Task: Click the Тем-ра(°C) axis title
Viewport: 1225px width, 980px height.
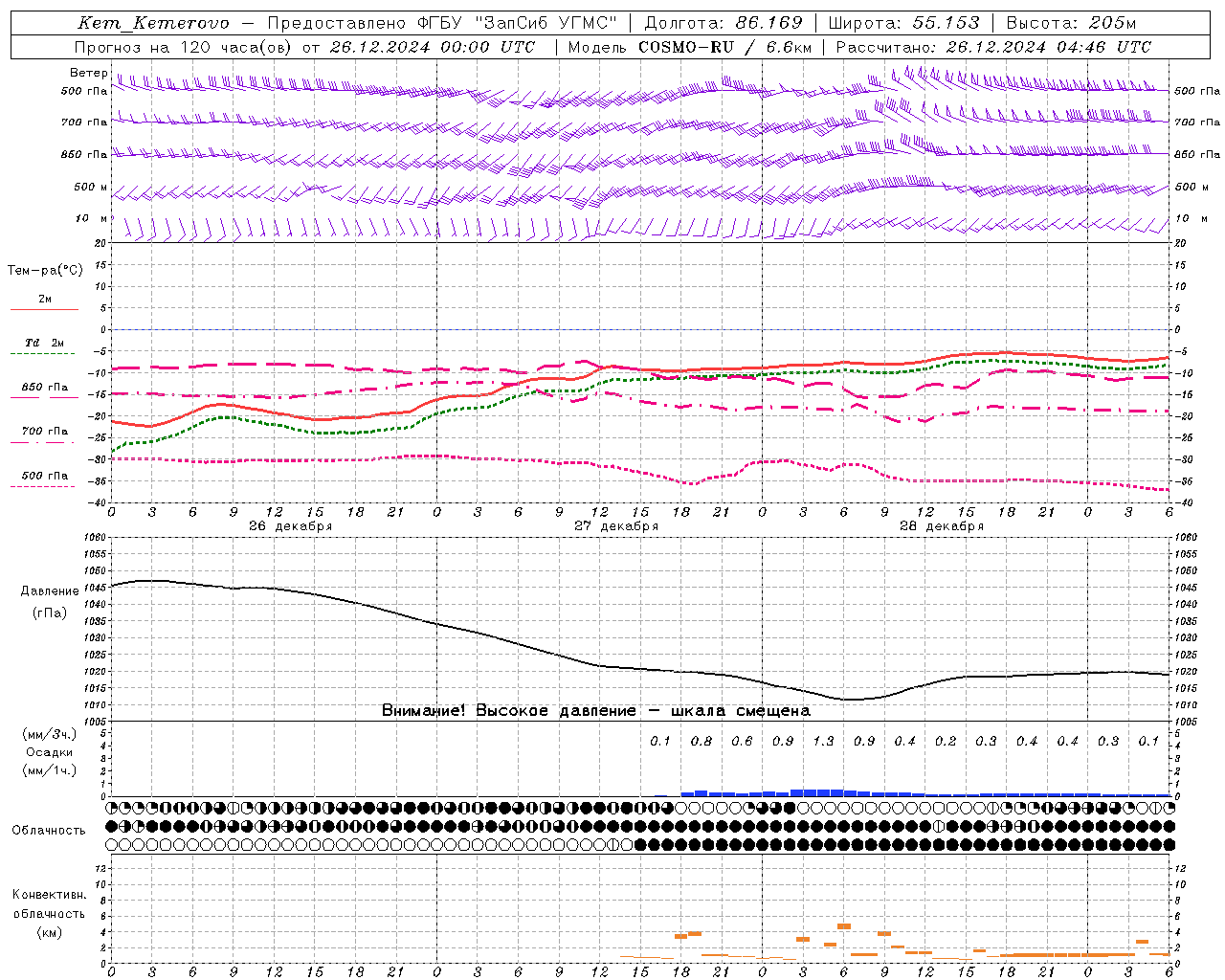Action: tap(45, 271)
